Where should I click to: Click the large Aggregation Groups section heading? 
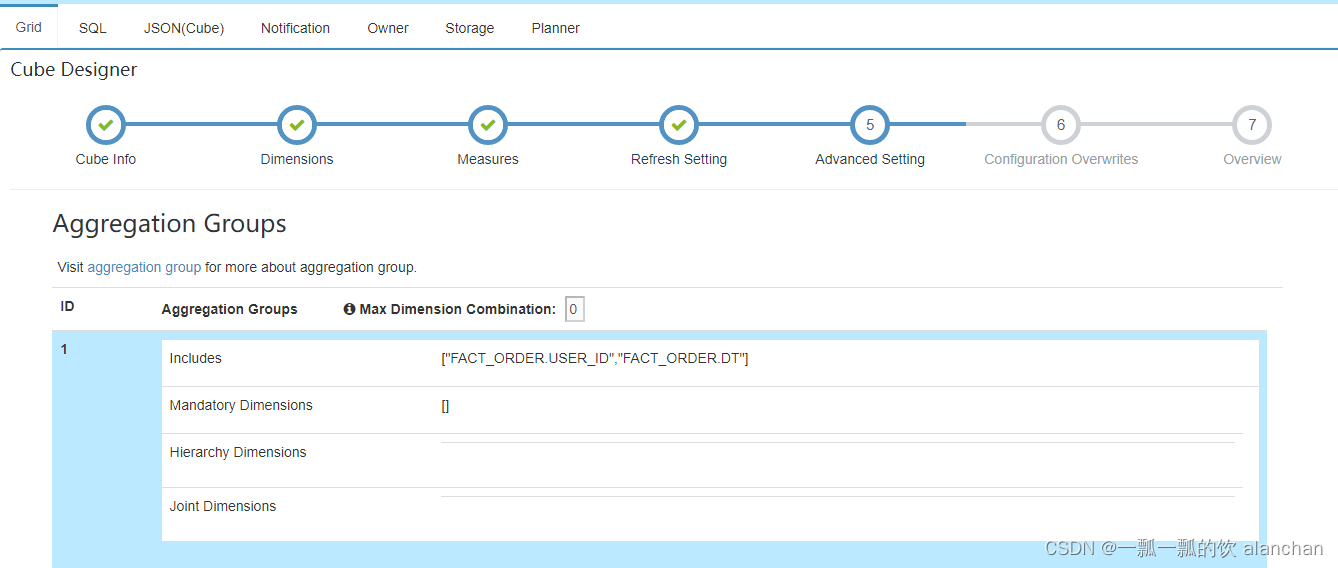tap(170, 223)
